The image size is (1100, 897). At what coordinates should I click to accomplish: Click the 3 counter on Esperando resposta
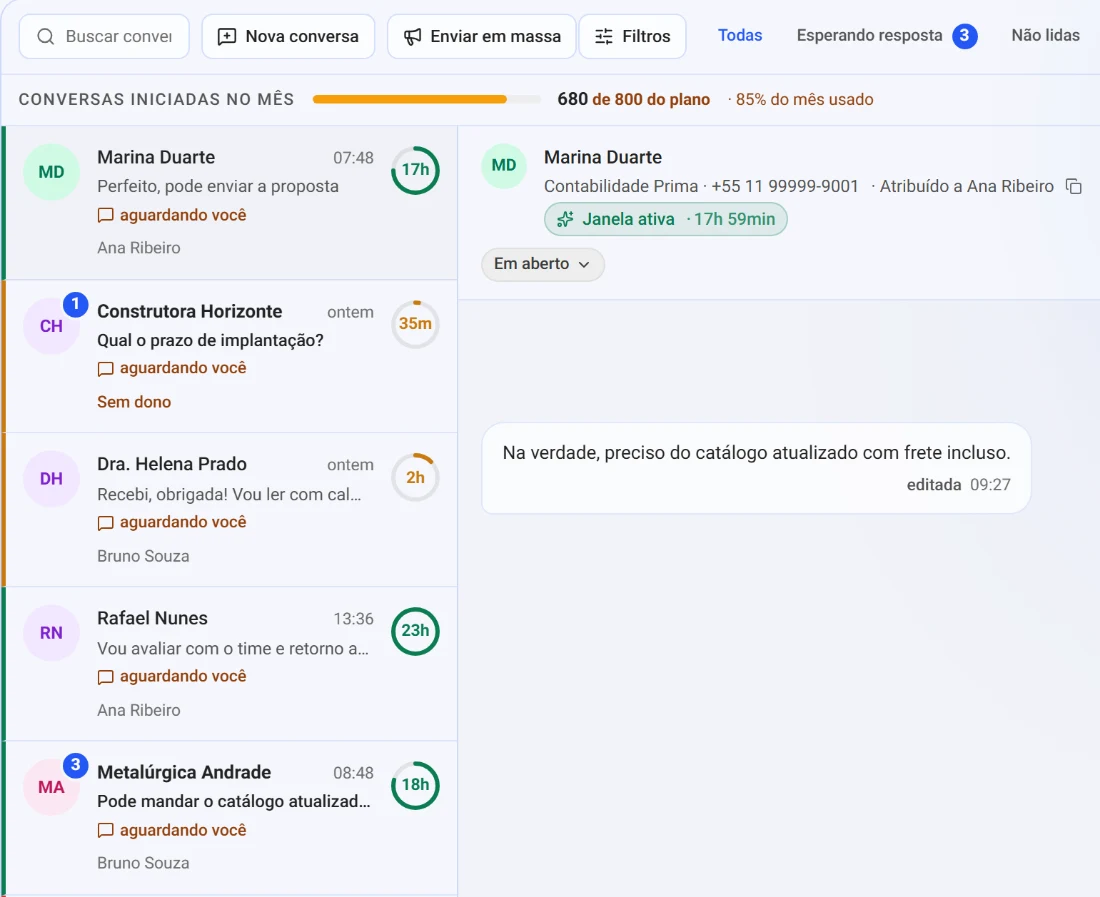pyautogui.click(x=965, y=36)
